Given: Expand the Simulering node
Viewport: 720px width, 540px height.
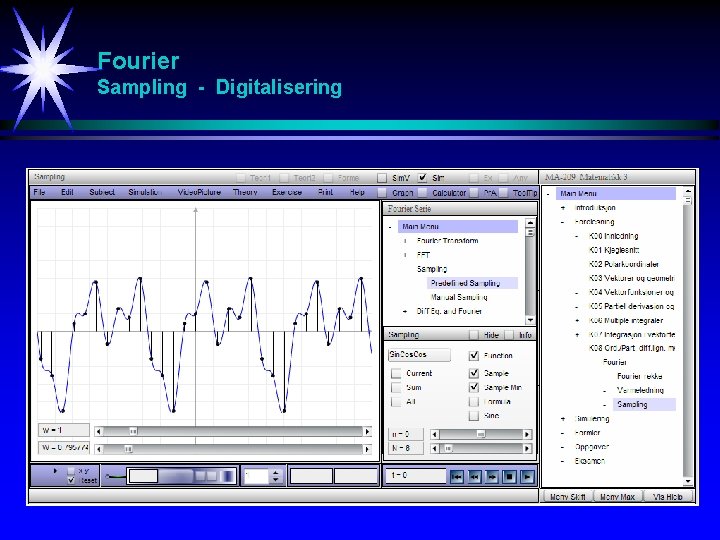Looking at the screenshot, I should pyautogui.click(x=563, y=419).
